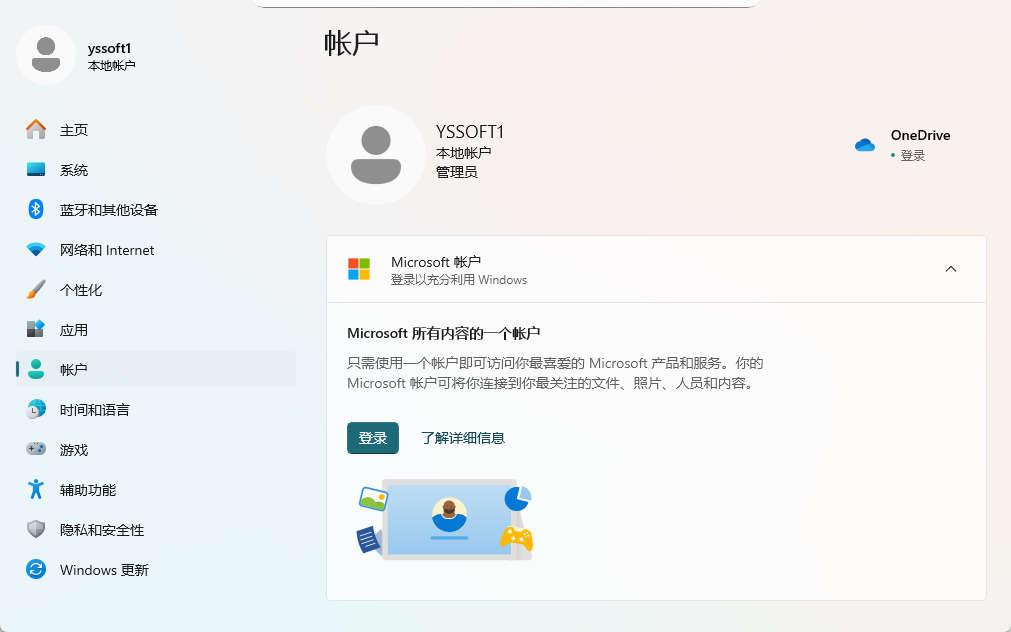Image resolution: width=1011 pixels, height=632 pixels.
Task: Click the gamepad icon for 游戏
Action: pyautogui.click(x=36, y=448)
